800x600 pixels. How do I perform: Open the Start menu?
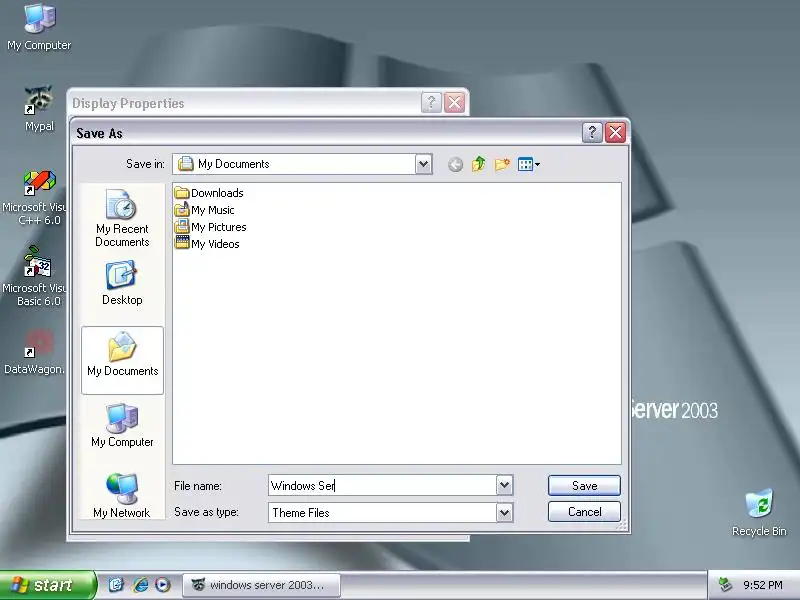[x=47, y=585]
